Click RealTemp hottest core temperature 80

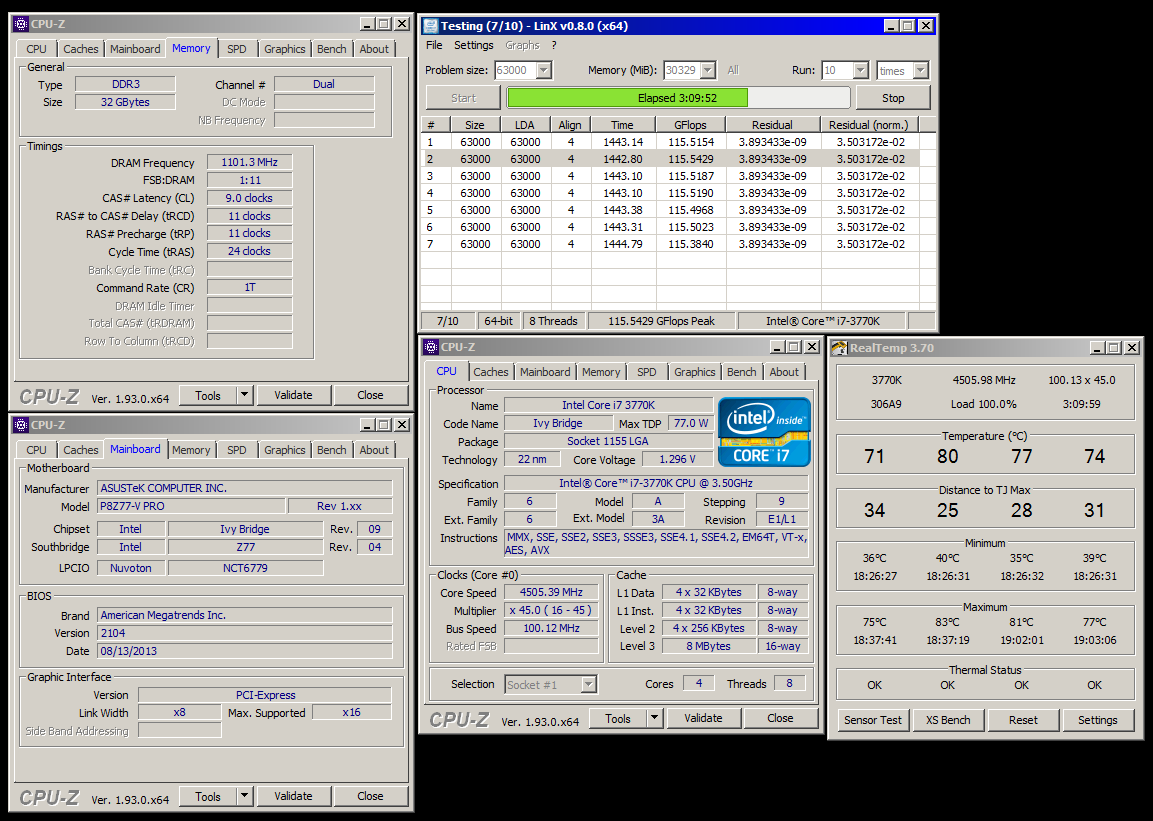pos(947,456)
